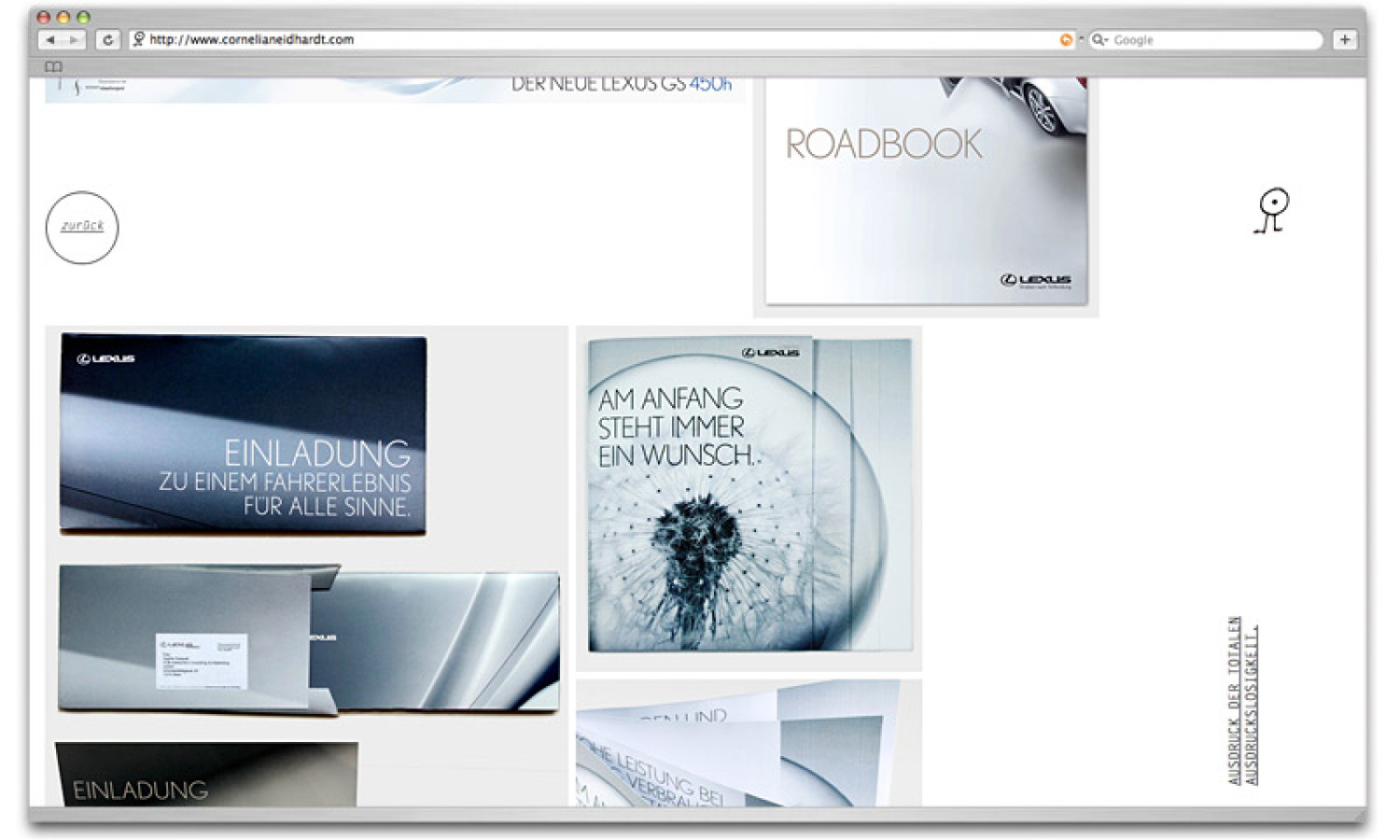The width and height of the screenshot is (1400, 840).
Task: Click the orange RSS/snapback icon in address bar
Action: click(x=1065, y=40)
